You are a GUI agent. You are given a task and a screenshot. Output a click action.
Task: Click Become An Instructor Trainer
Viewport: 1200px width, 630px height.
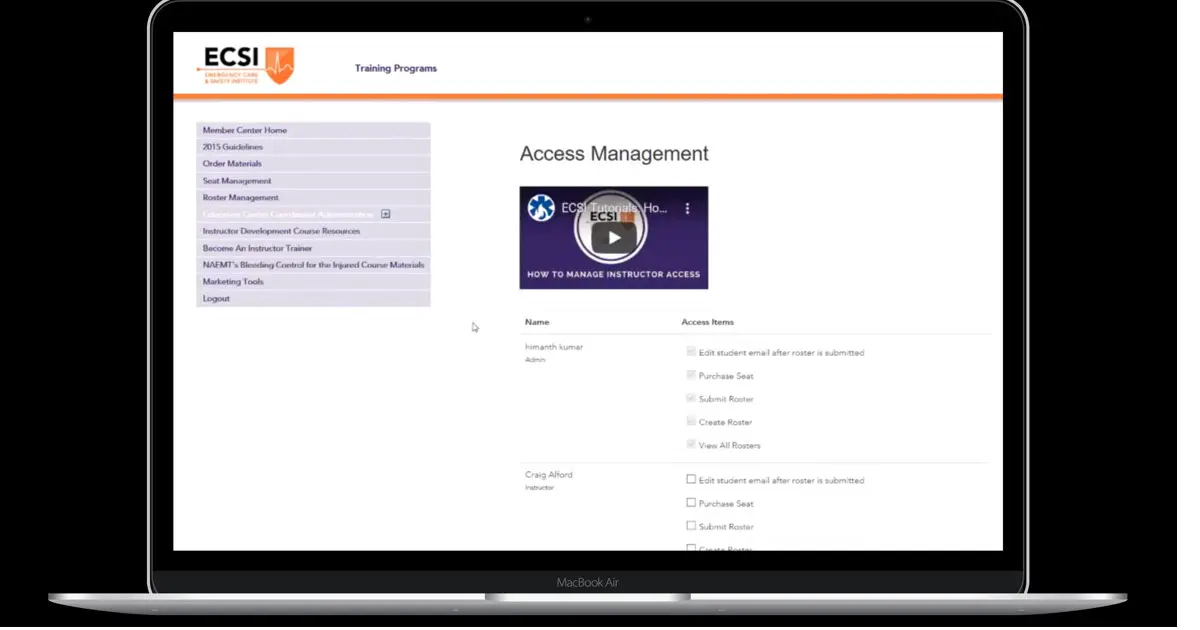(x=257, y=248)
